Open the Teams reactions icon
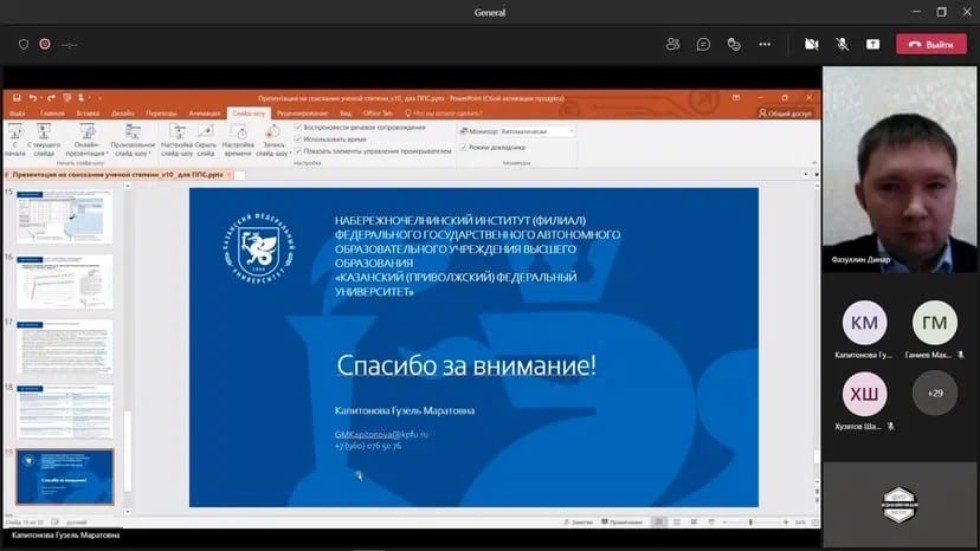Image resolution: width=980 pixels, height=551 pixels. 734,44
